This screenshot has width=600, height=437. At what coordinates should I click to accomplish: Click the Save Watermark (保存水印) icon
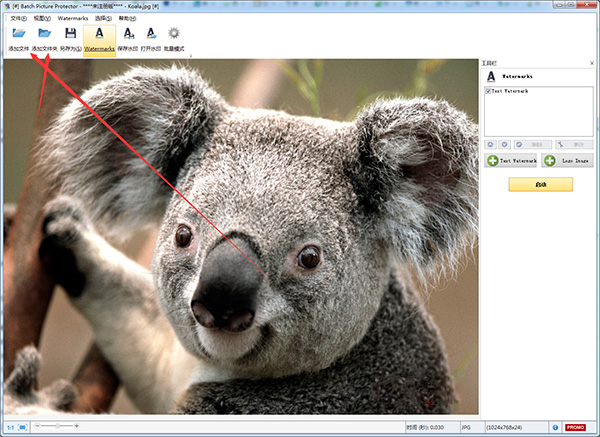click(x=128, y=35)
